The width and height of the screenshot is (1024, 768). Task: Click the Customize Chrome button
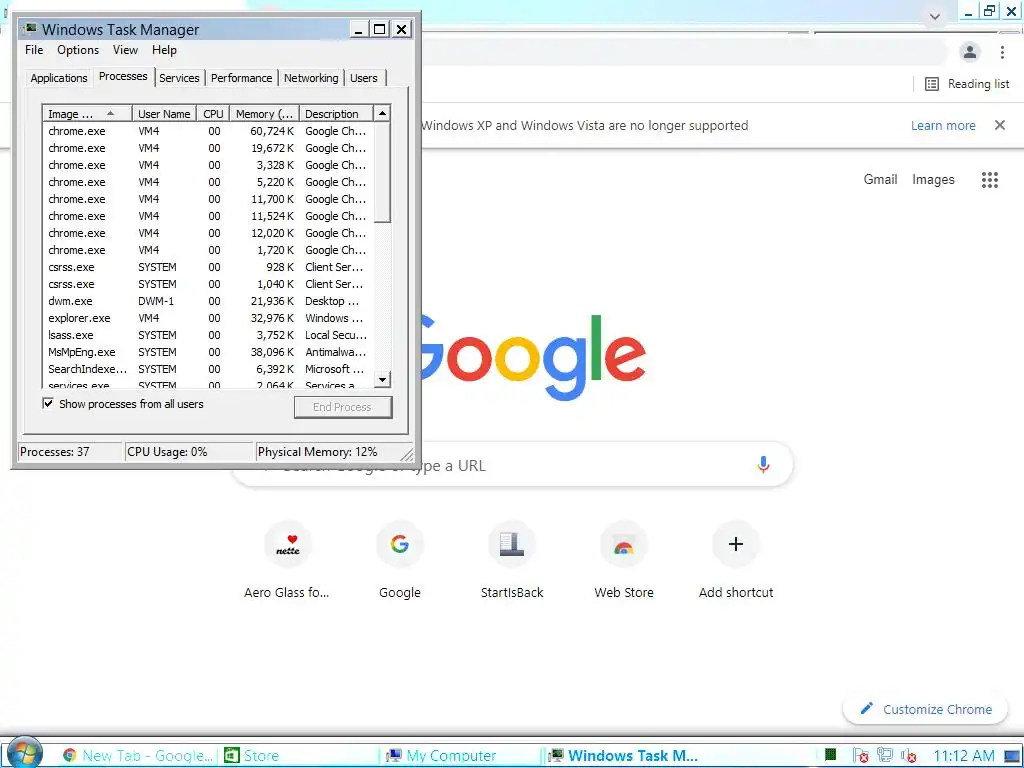[x=925, y=709]
